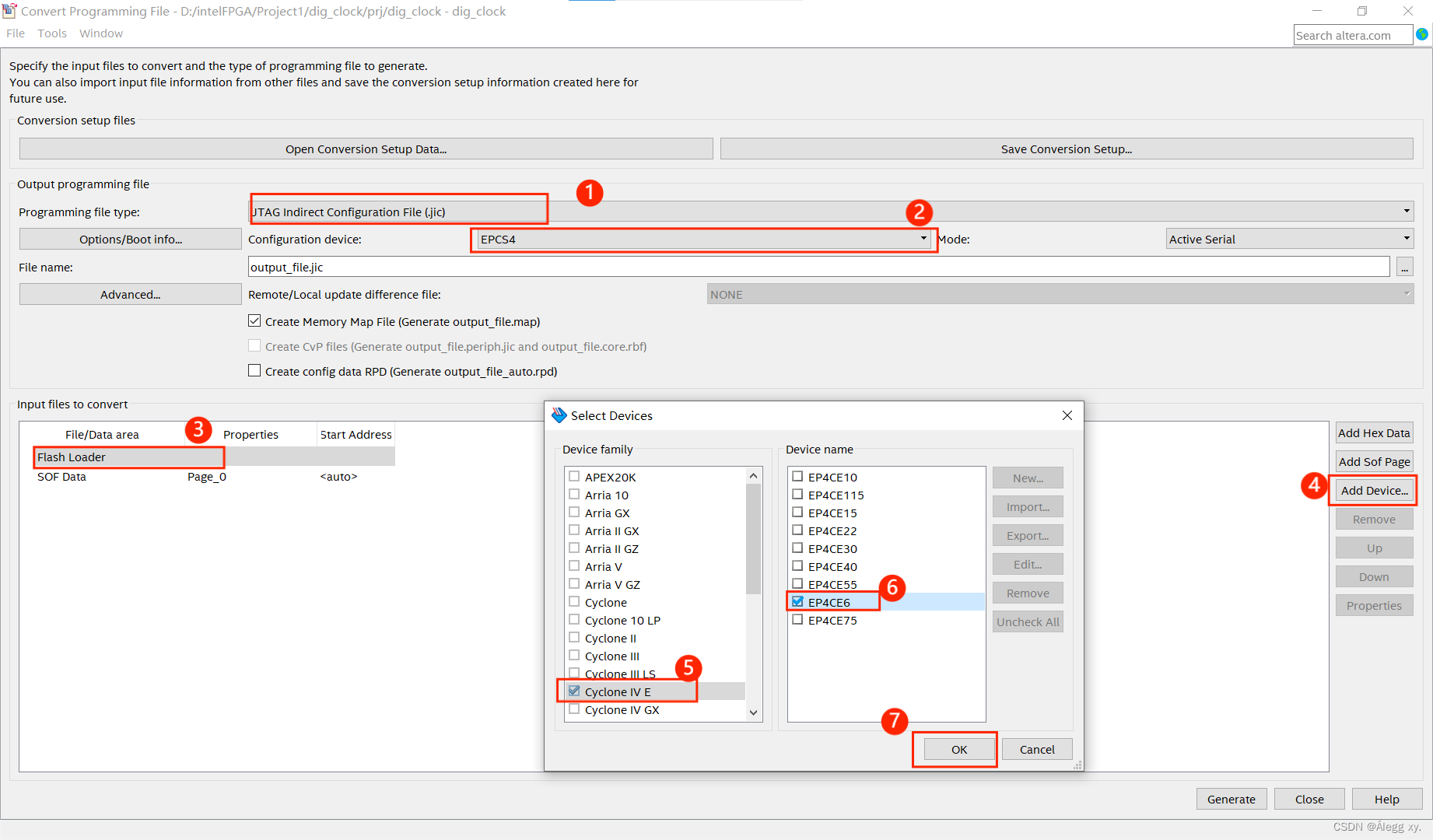Click the Search altera.com field

[1353, 35]
